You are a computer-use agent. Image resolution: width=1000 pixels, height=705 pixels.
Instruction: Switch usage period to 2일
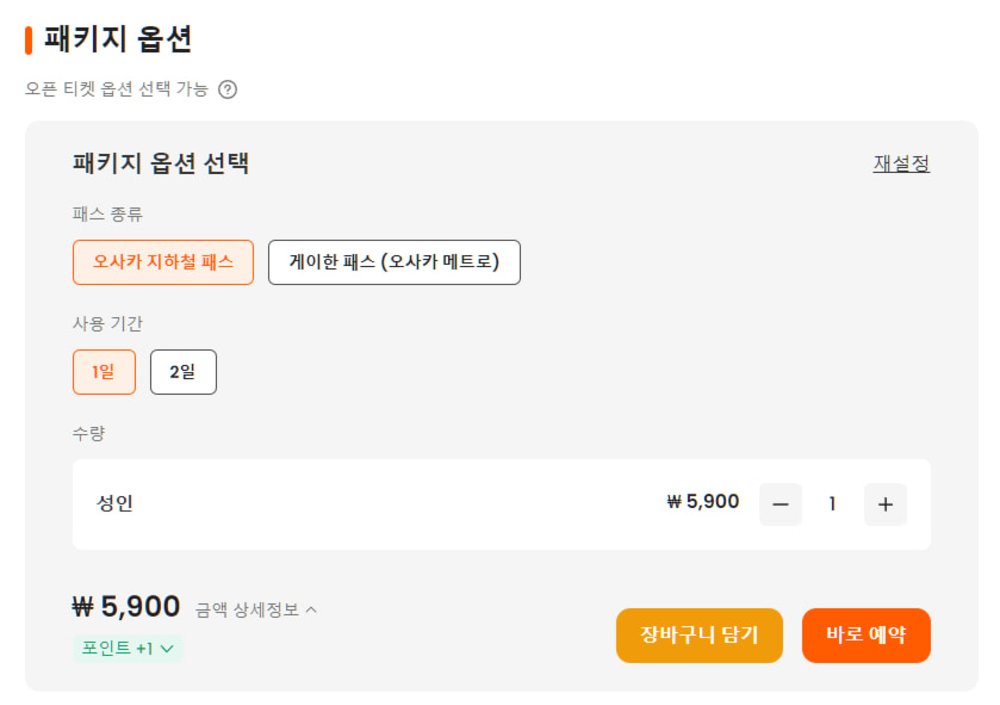coord(183,372)
